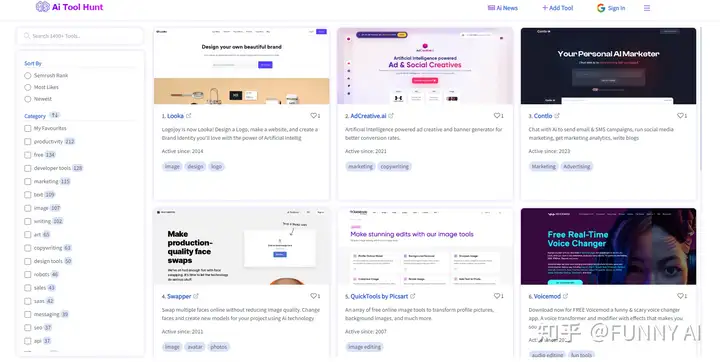Check the messaging category

coord(28,315)
